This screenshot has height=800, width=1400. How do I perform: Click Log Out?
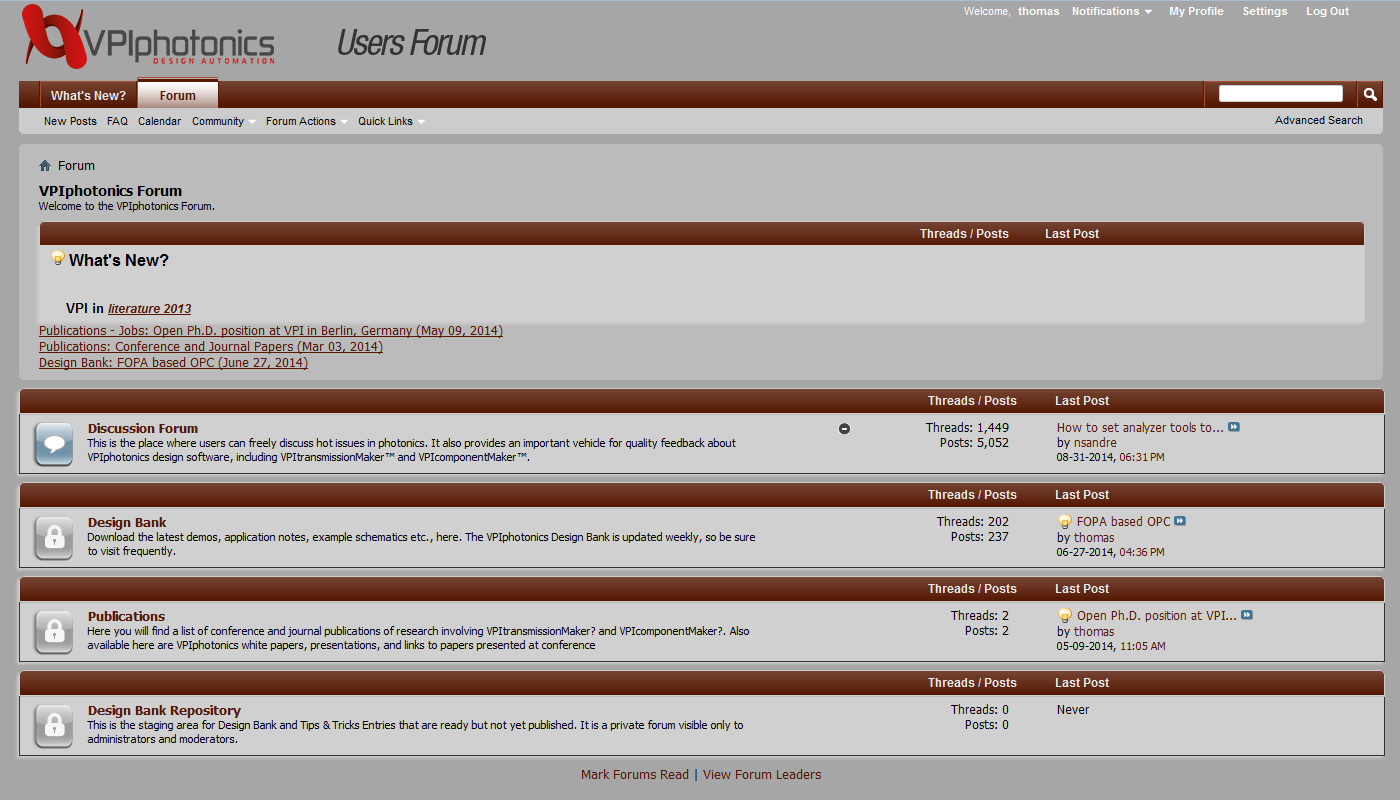(1327, 11)
